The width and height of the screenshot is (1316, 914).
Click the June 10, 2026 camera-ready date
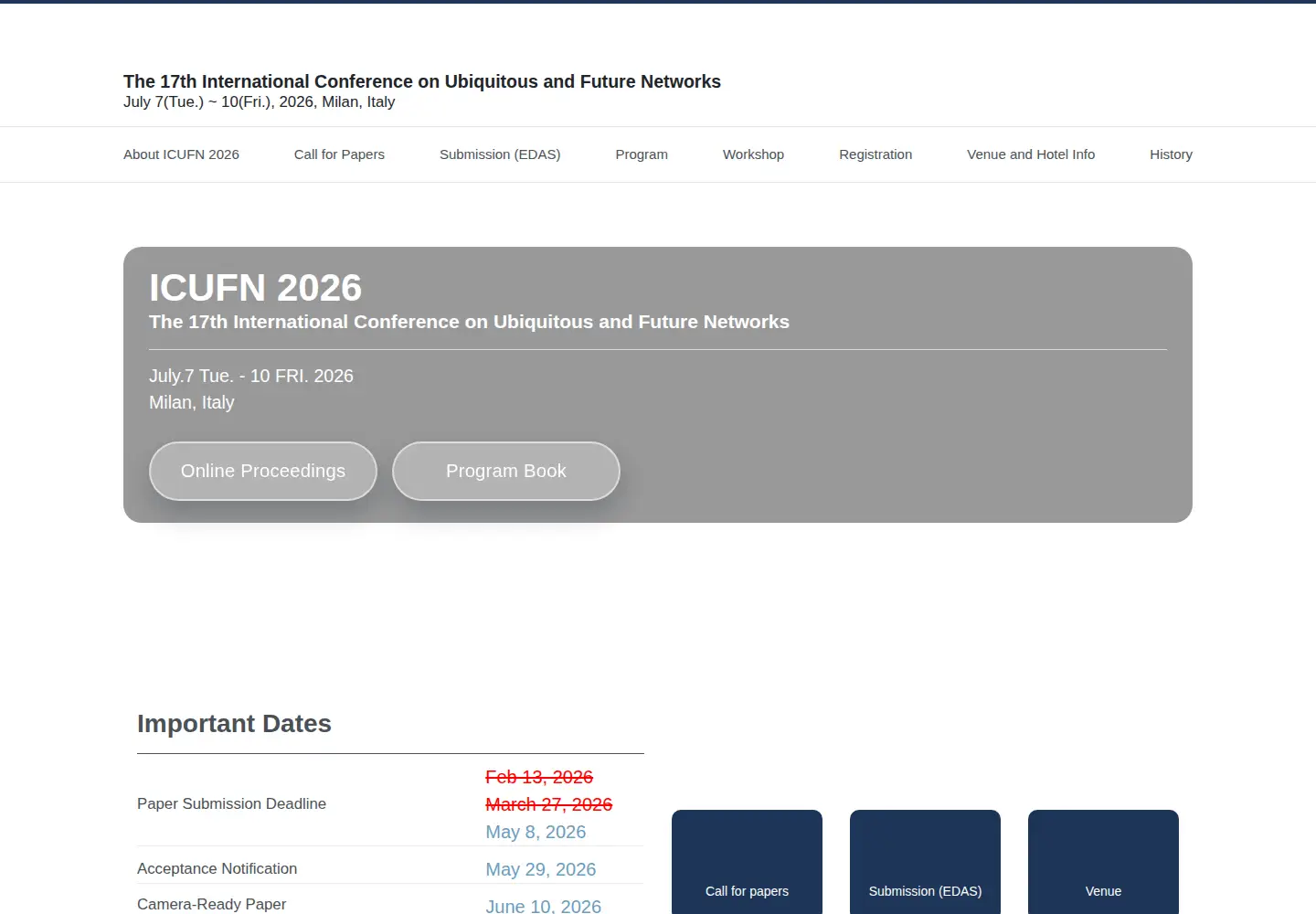pyautogui.click(x=544, y=905)
